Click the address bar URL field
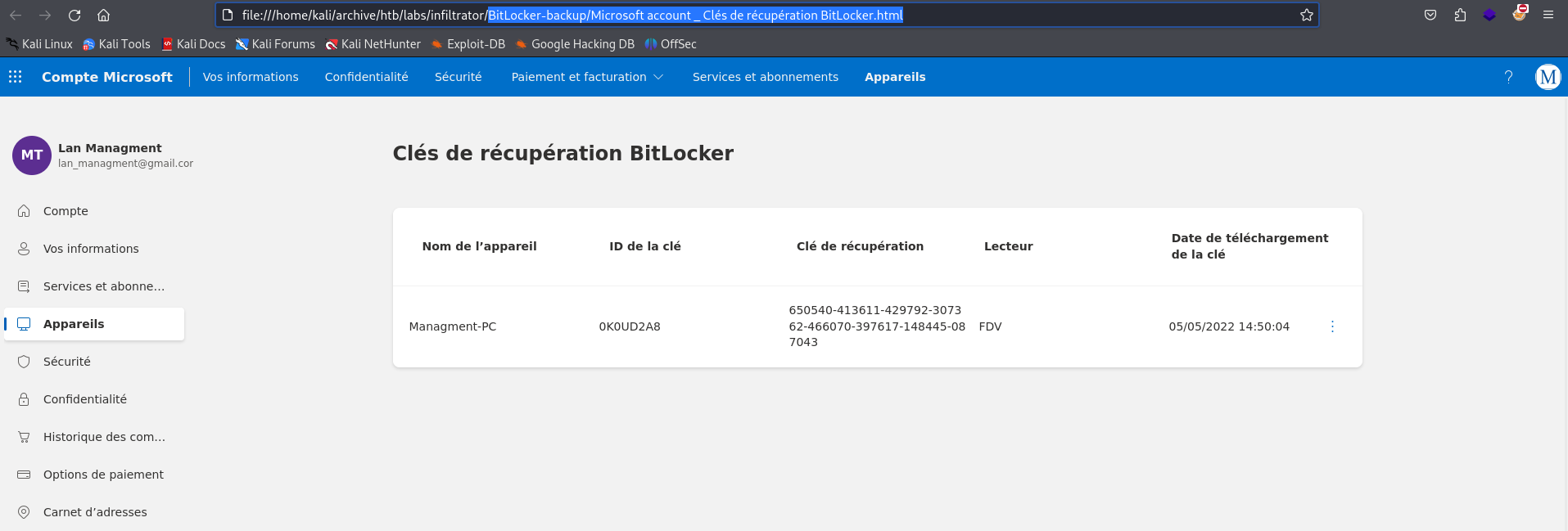 click(766, 15)
